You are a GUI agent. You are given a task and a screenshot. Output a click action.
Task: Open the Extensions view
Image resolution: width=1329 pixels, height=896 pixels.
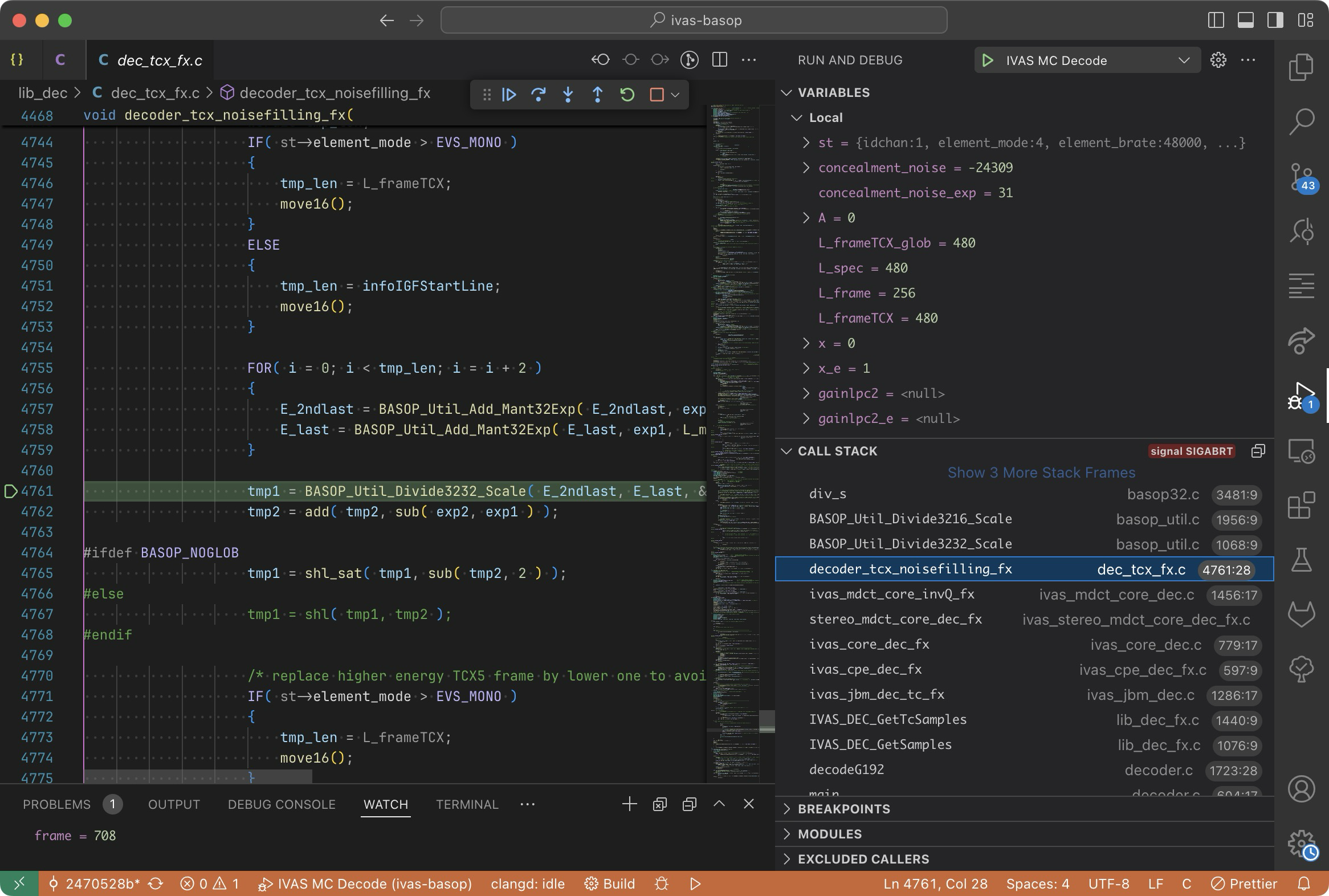click(x=1302, y=505)
